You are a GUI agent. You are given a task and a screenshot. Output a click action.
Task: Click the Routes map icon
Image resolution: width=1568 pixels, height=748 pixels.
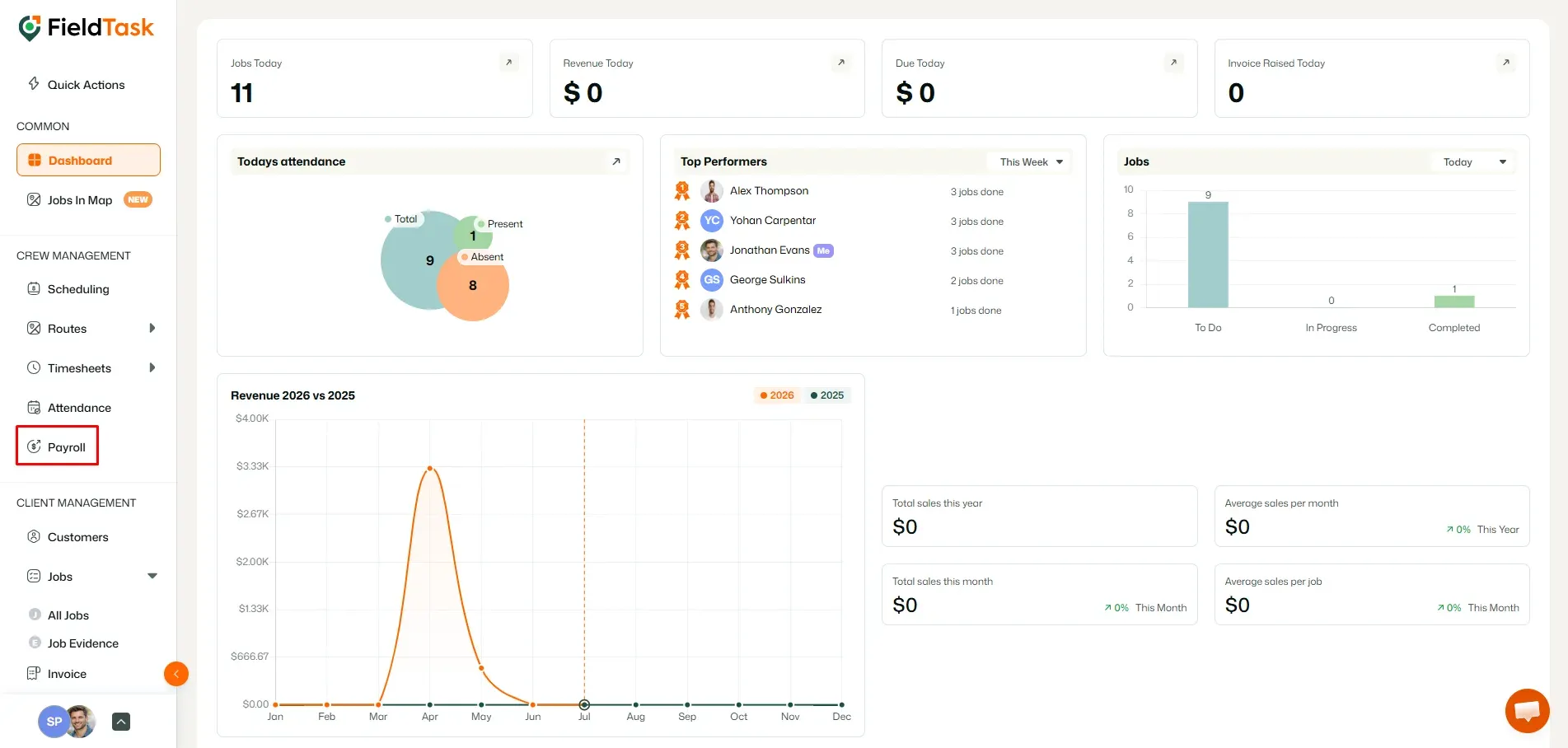[x=34, y=328]
